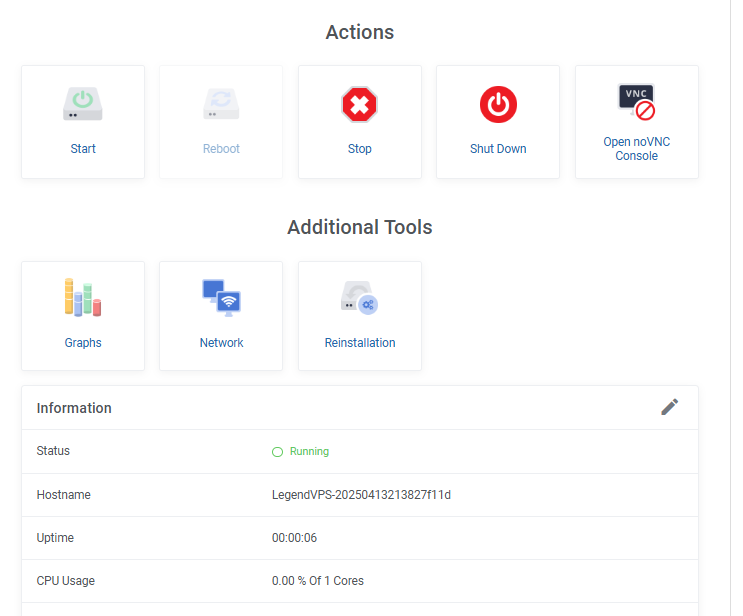Click the red Shut Down power icon
This screenshot has width=743, height=616.
498,104
